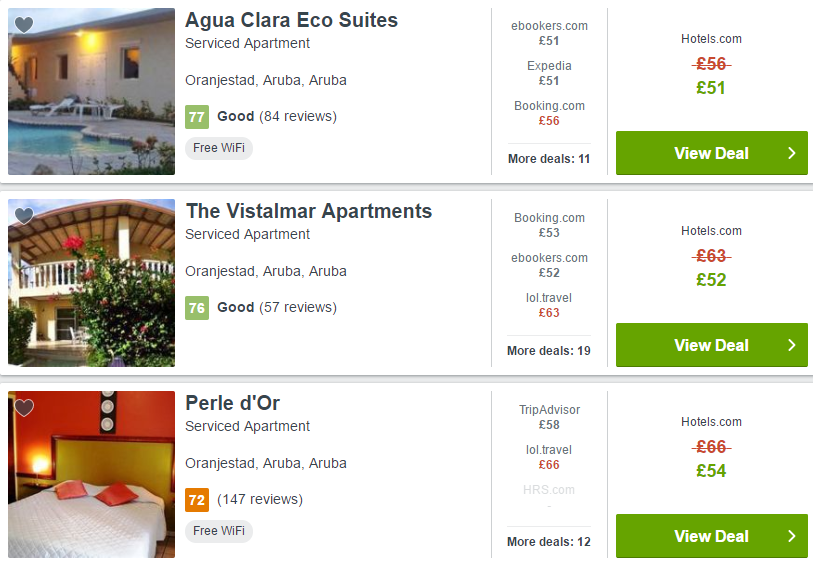Open The Vistalmar Apartments title link
This screenshot has width=813, height=564.
[308, 211]
